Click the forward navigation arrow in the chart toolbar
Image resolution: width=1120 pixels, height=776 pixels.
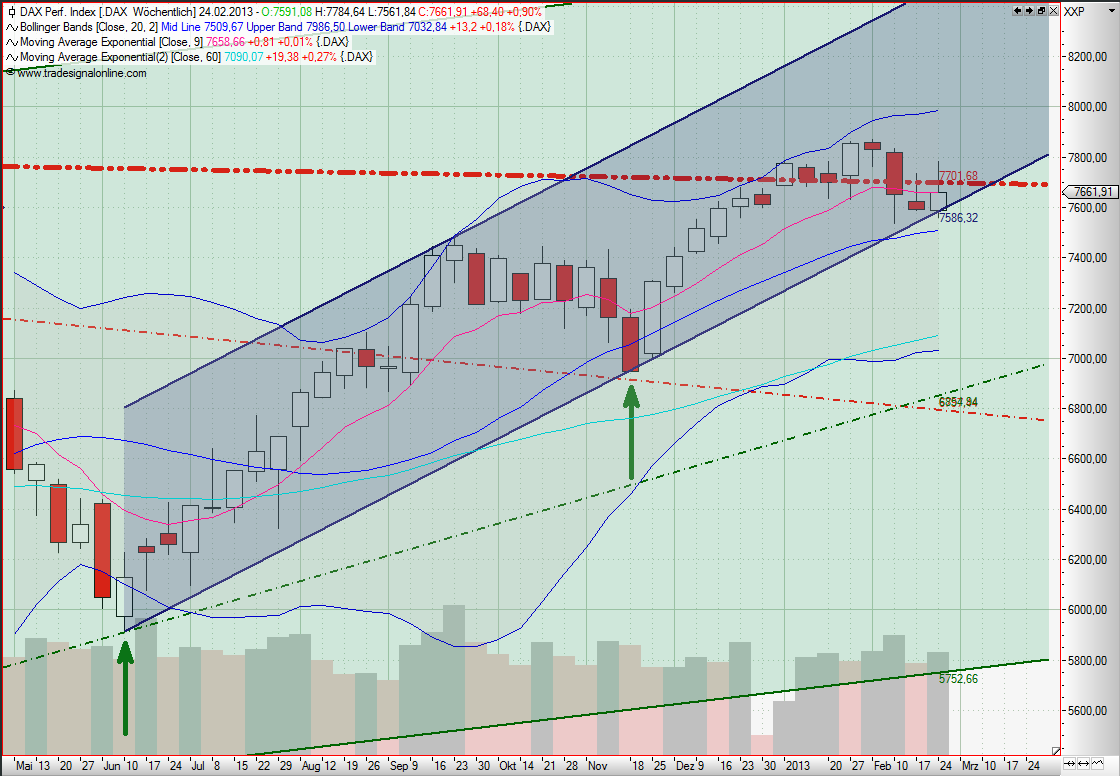pyautogui.click(x=1029, y=10)
